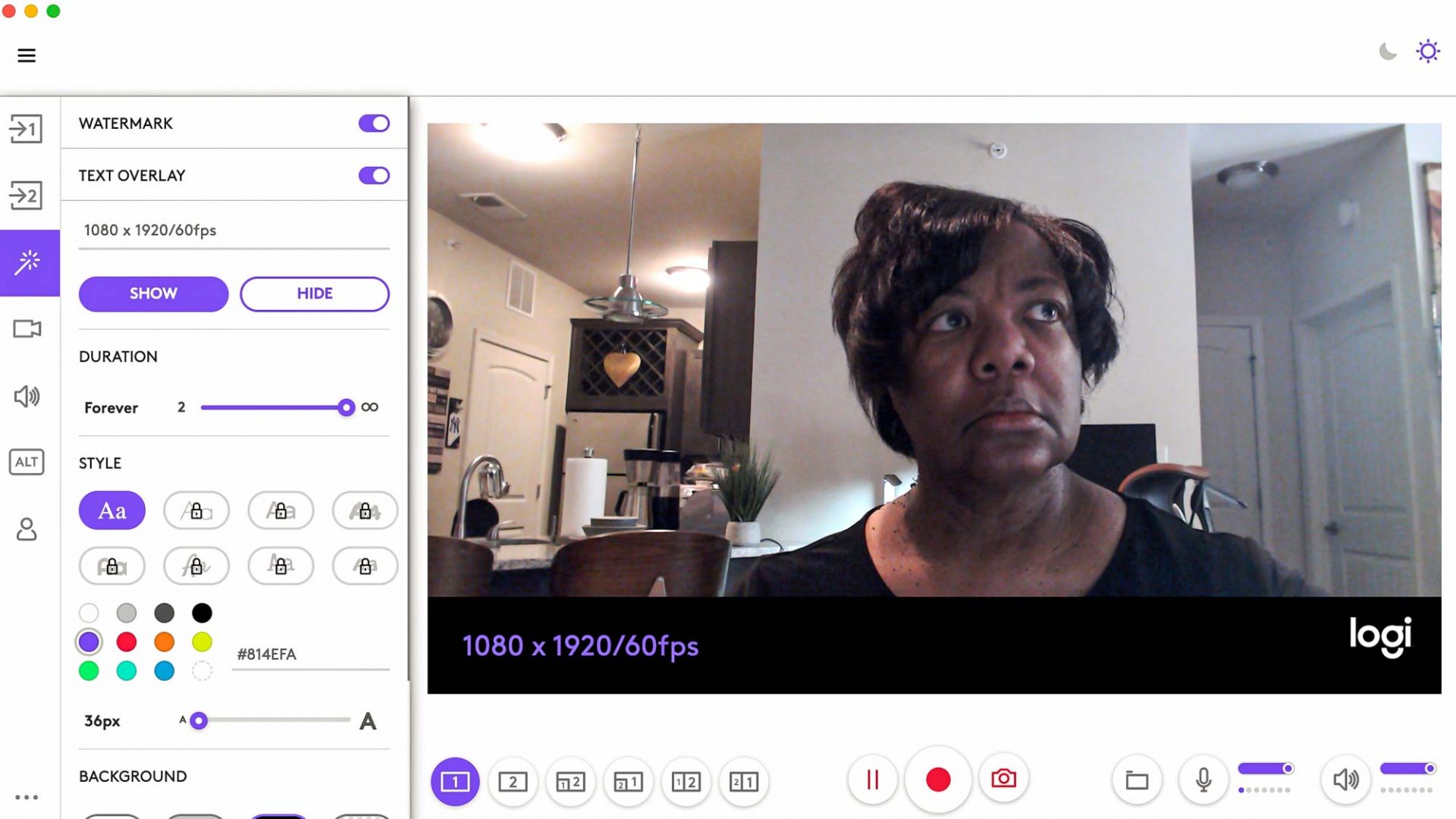Expand the more options ellipsis in the sidebar
Viewport: 1456px width, 819px height.
27,797
